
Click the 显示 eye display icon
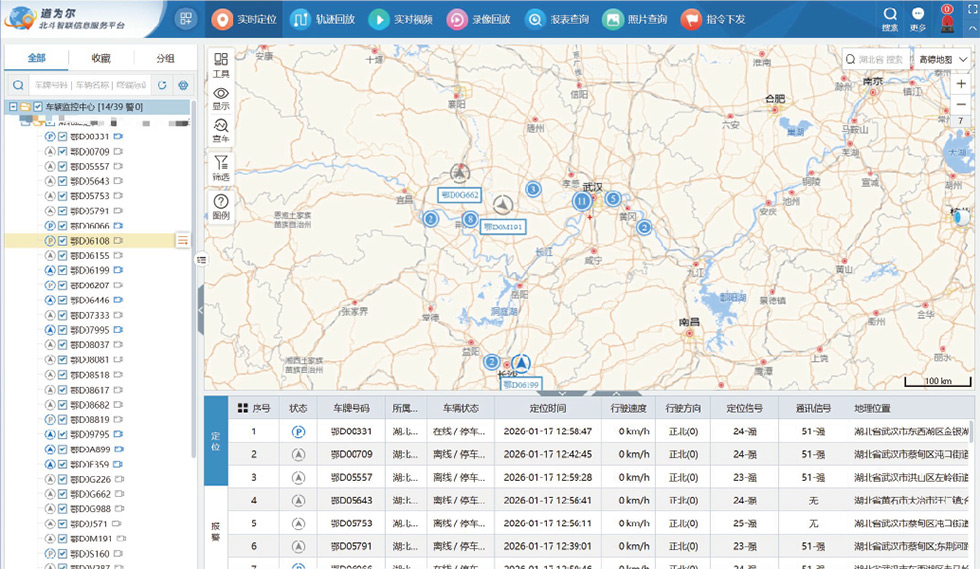[221, 94]
